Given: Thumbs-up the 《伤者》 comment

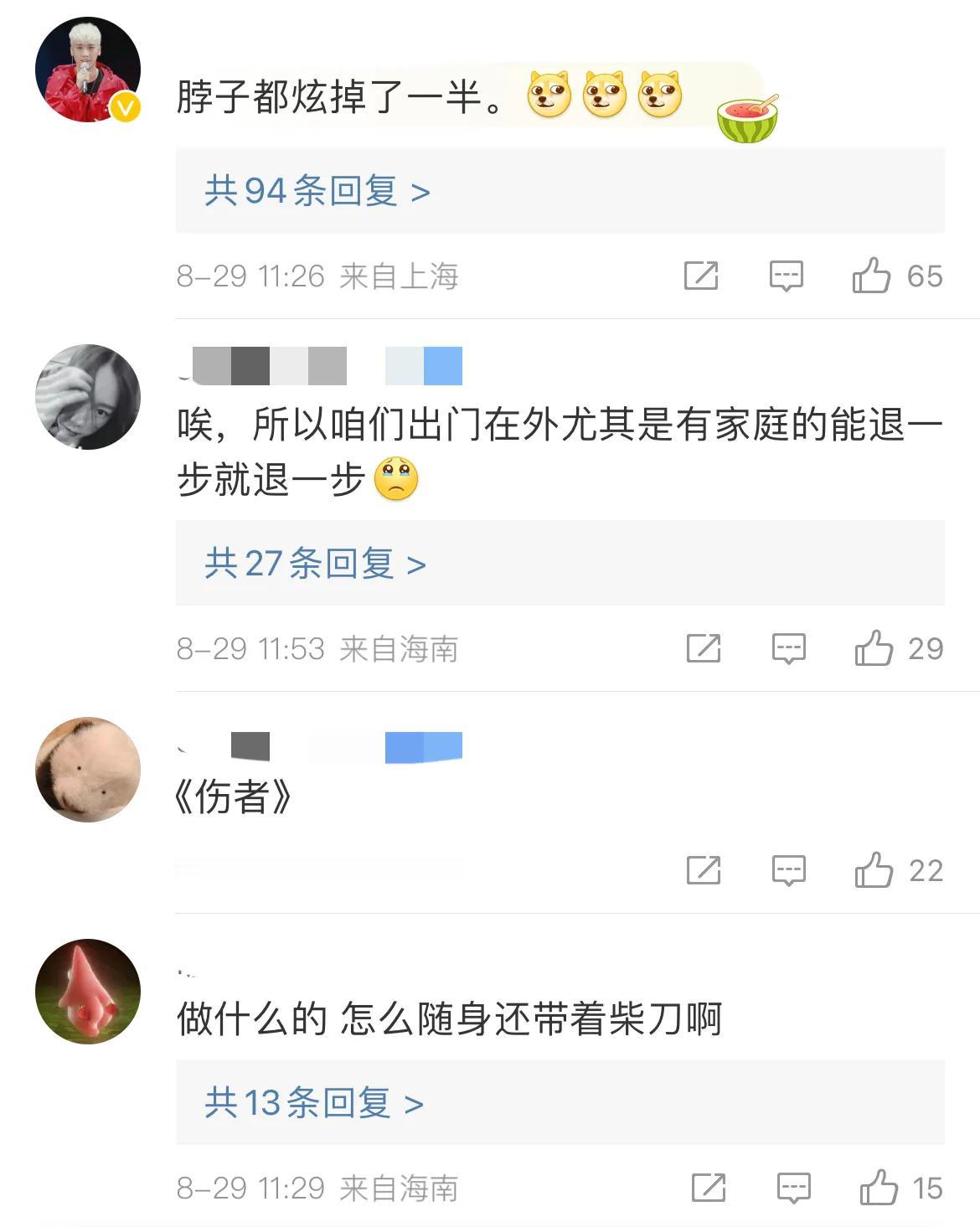Looking at the screenshot, I should coord(874,869).
